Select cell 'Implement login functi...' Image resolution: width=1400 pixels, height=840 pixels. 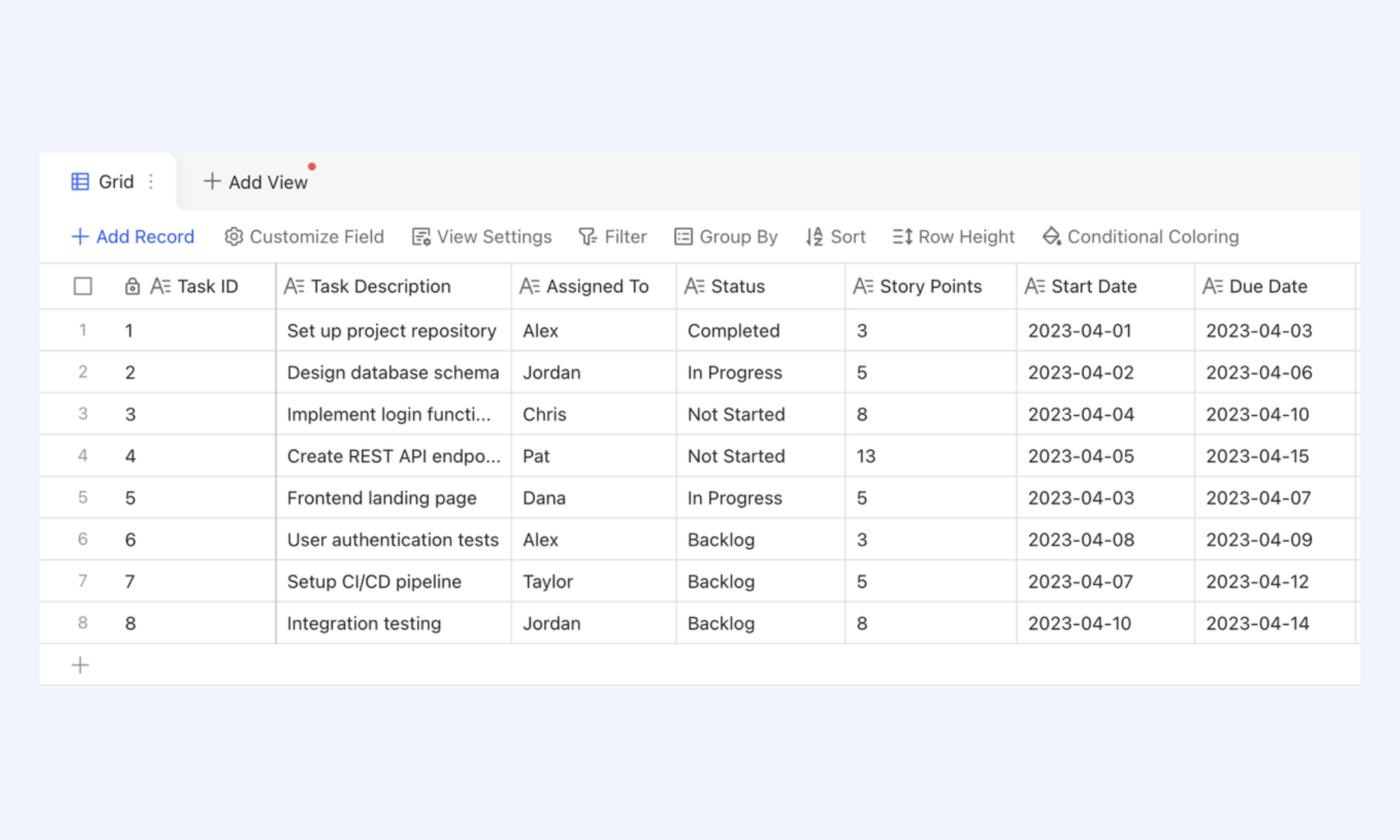tap(394, 414)
